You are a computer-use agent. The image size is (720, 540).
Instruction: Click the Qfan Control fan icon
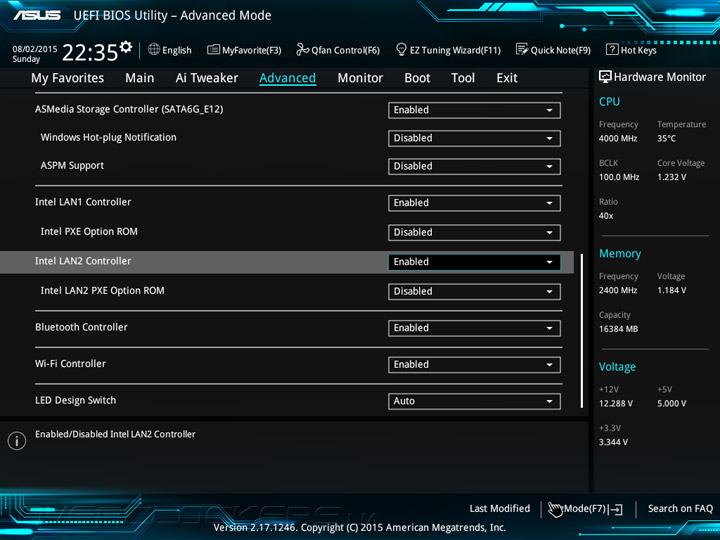point(302,49)
